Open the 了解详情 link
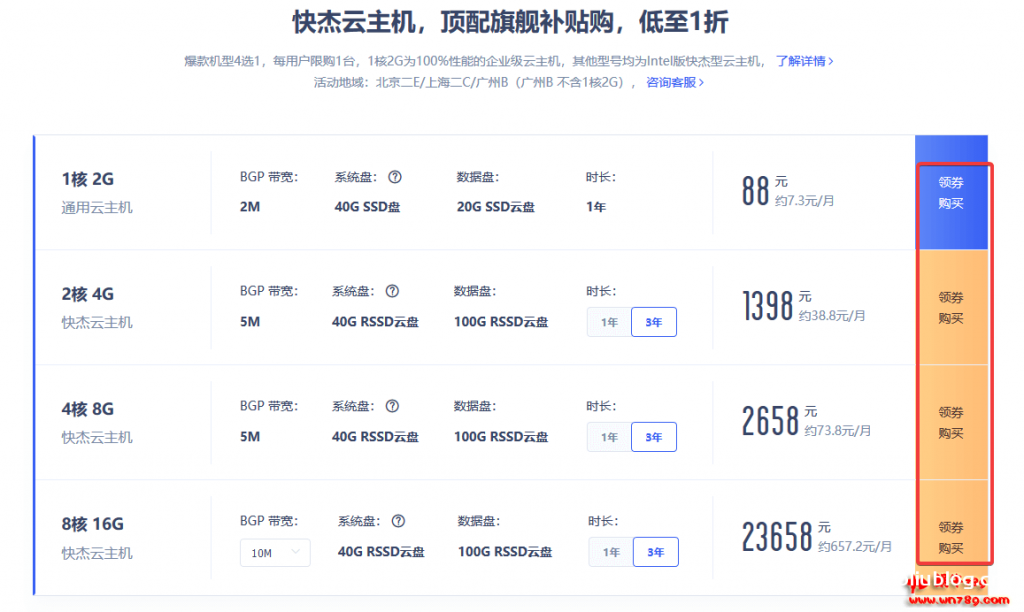1024x612 pixels. coord(804,61)
